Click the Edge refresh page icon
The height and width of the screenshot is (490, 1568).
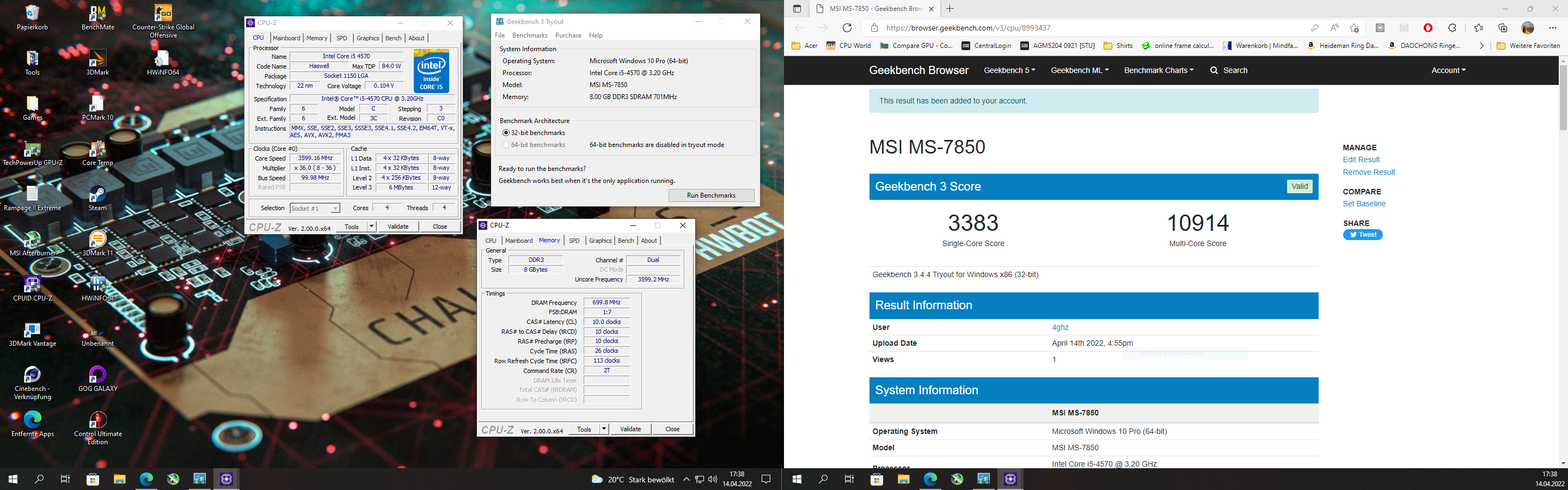tap(847, 27)
